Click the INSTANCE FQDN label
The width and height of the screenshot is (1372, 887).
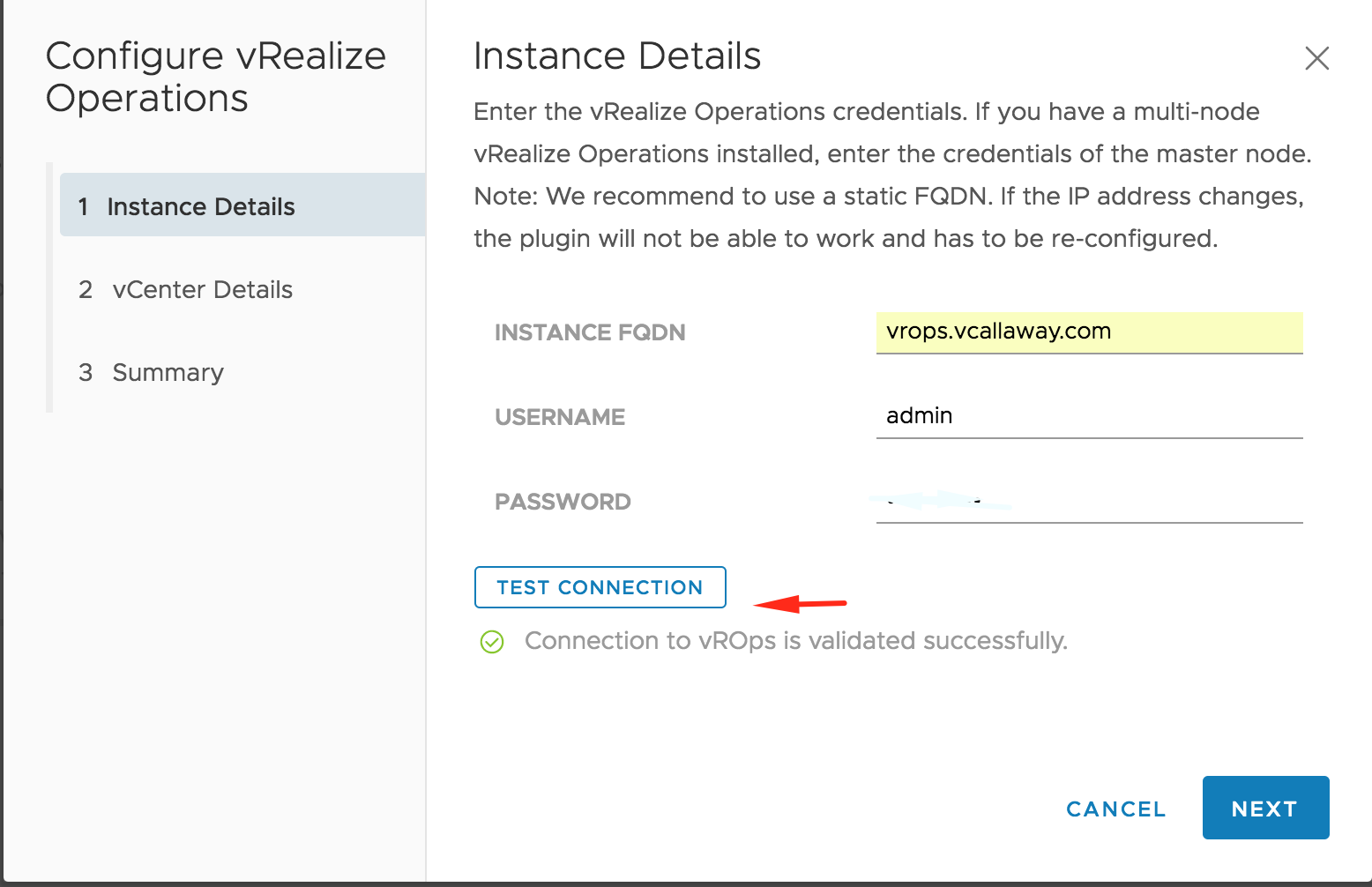[590, 332]
